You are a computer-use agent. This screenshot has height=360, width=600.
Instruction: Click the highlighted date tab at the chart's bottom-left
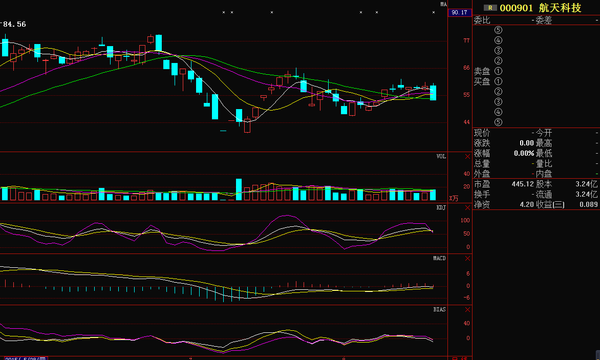(x=25, y=358)
